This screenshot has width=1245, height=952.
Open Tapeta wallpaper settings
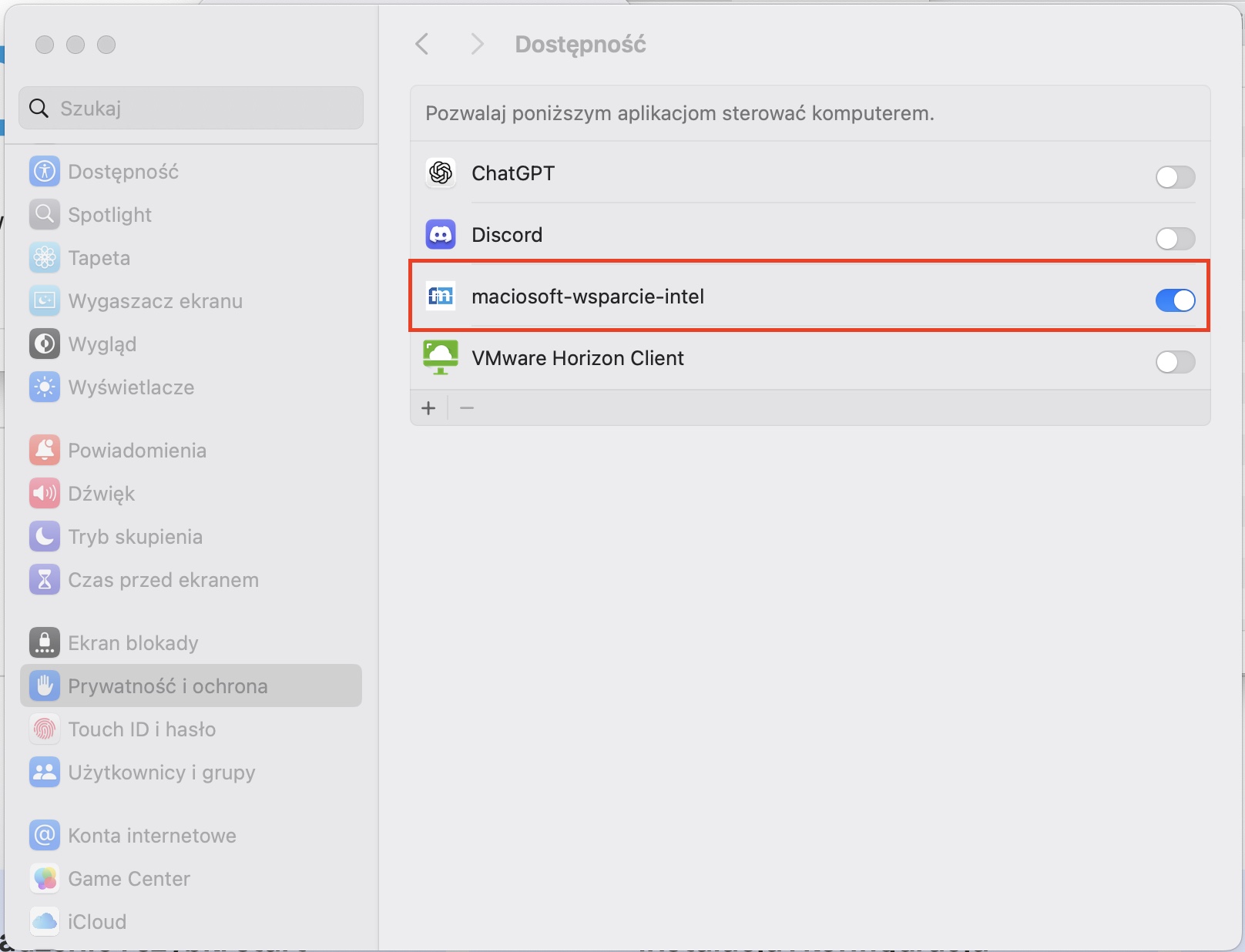(99, 258)
